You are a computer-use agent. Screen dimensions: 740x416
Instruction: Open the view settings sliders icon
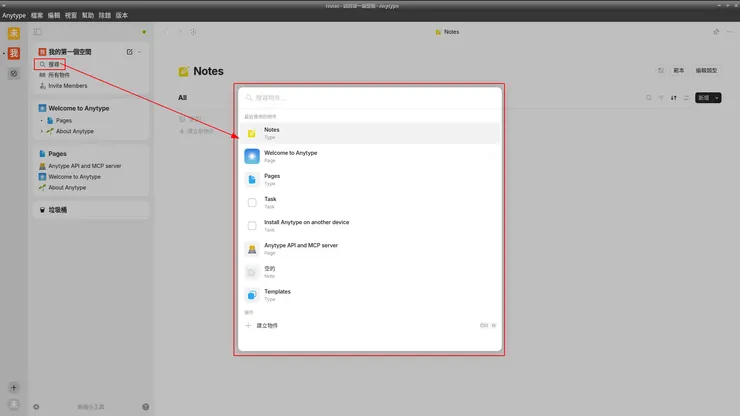click(686, 98)
